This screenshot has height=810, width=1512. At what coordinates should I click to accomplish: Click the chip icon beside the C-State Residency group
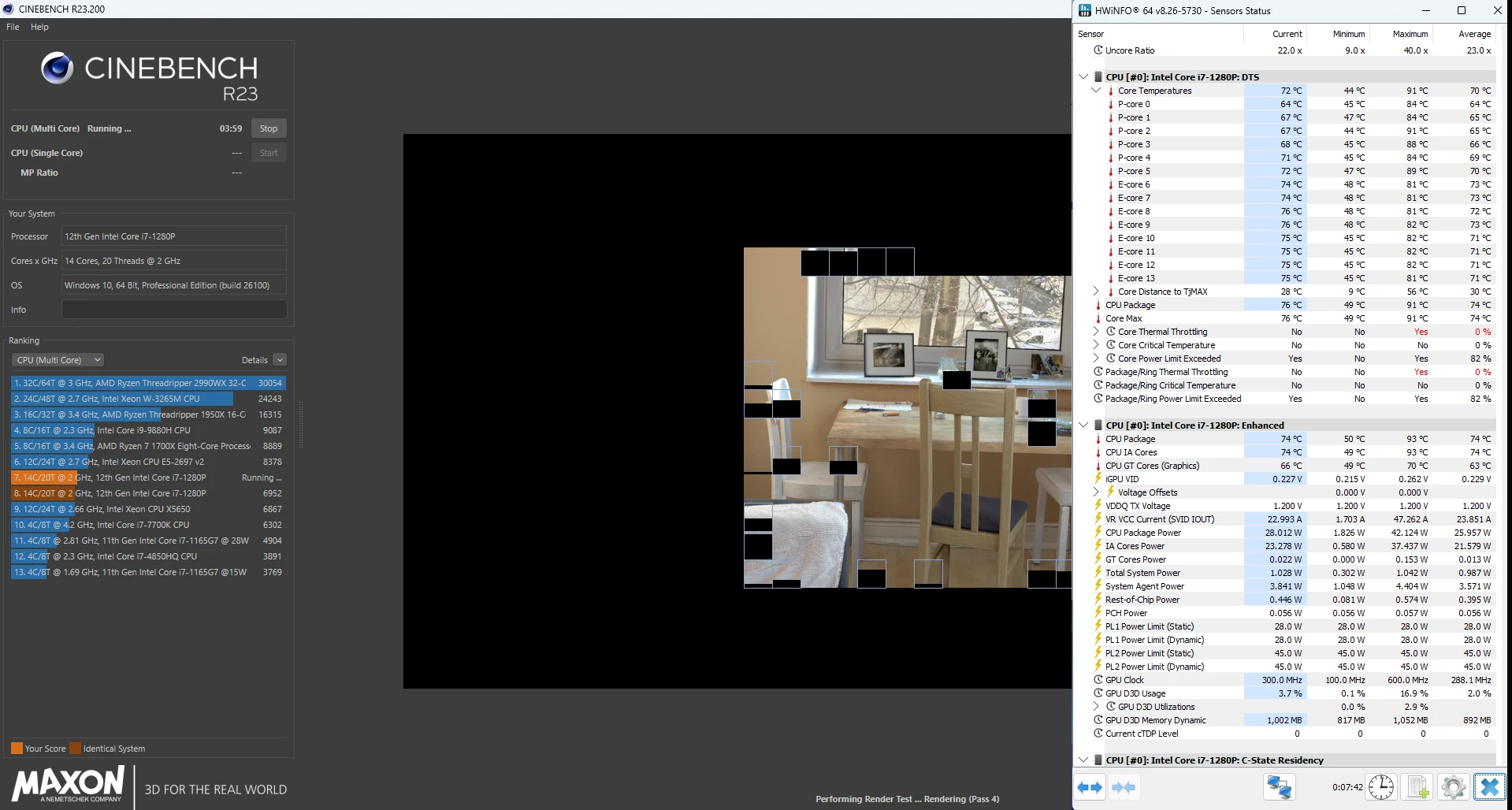1098,760
